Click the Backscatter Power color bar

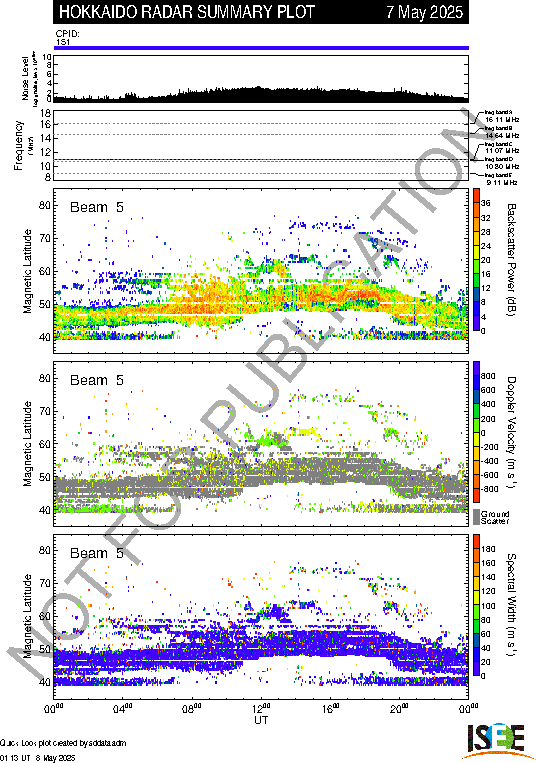[477, 260]
